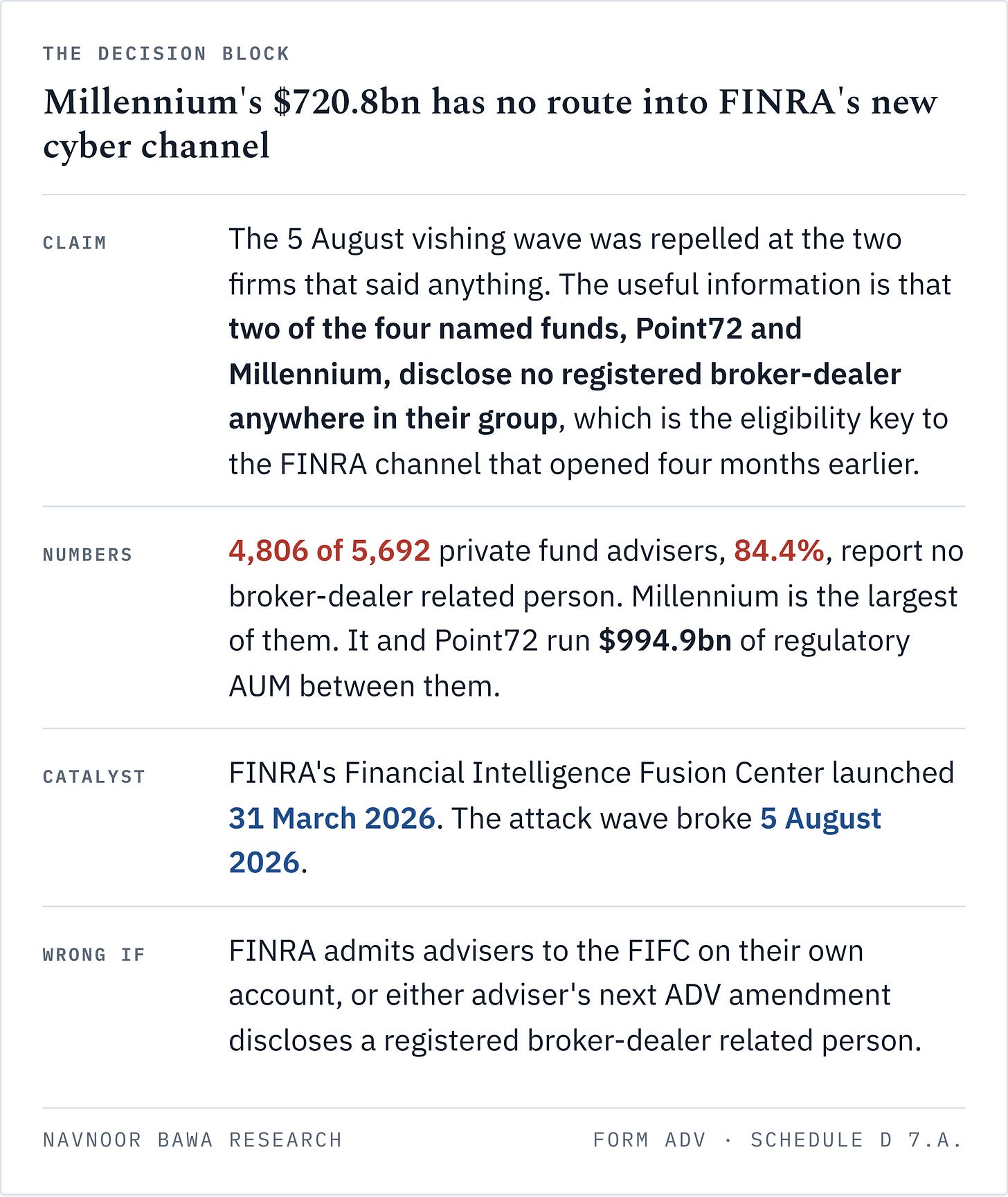This screenshot has width=1008, height=1197.
Task: Click the phrase 'anywhere in their group'
Action: click(x=393, y=419)
